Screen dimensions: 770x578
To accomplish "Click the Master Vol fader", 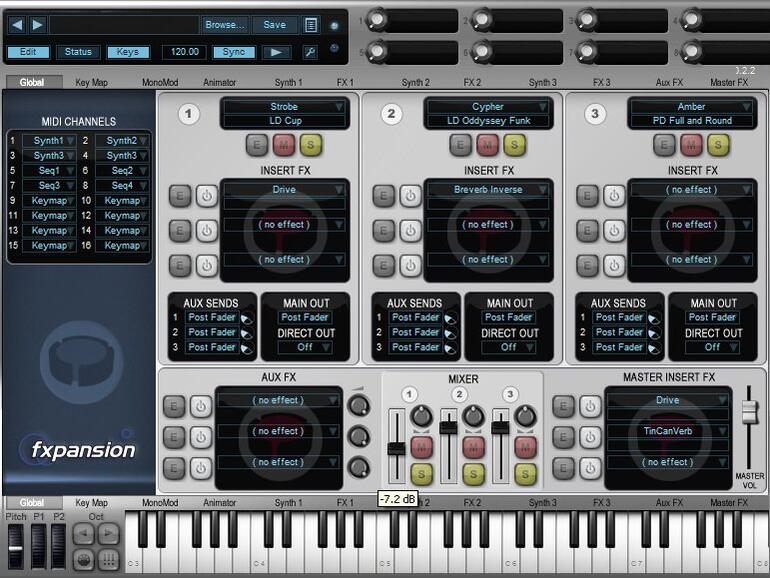I will tap(748, 412).
